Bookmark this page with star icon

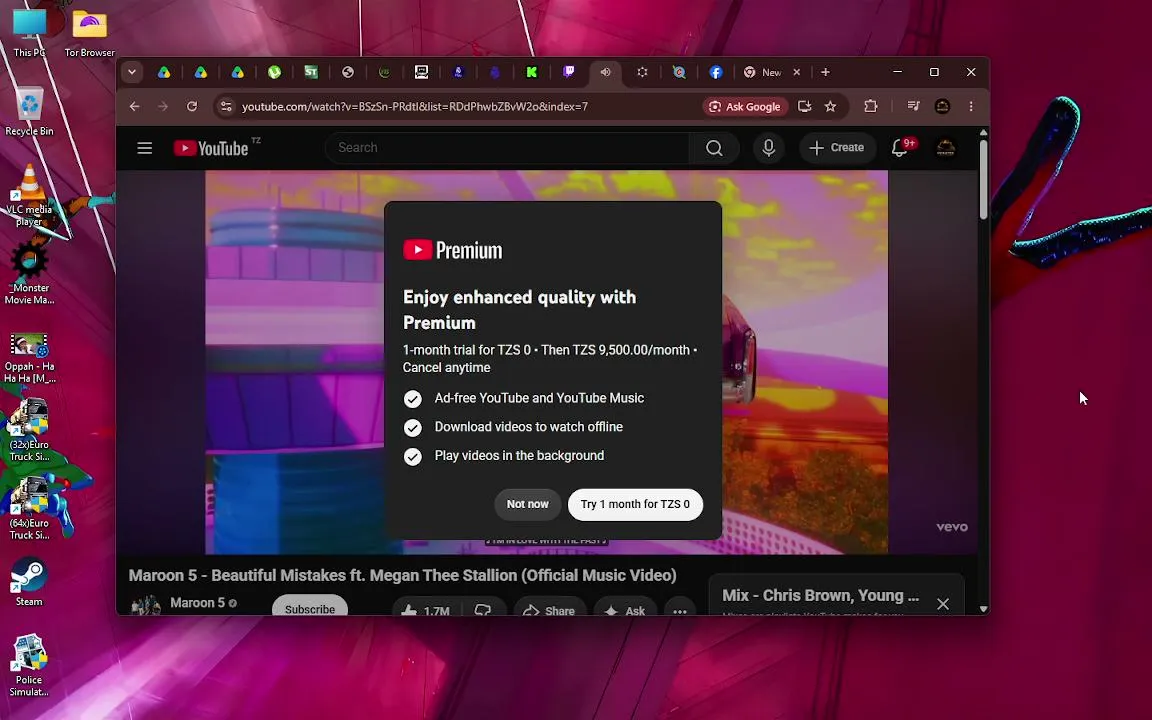(830, 107)
